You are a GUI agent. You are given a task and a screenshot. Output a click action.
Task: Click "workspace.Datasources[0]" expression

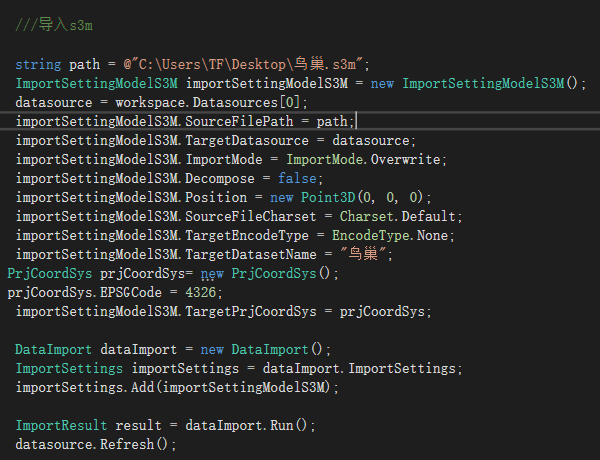[208, 102]
